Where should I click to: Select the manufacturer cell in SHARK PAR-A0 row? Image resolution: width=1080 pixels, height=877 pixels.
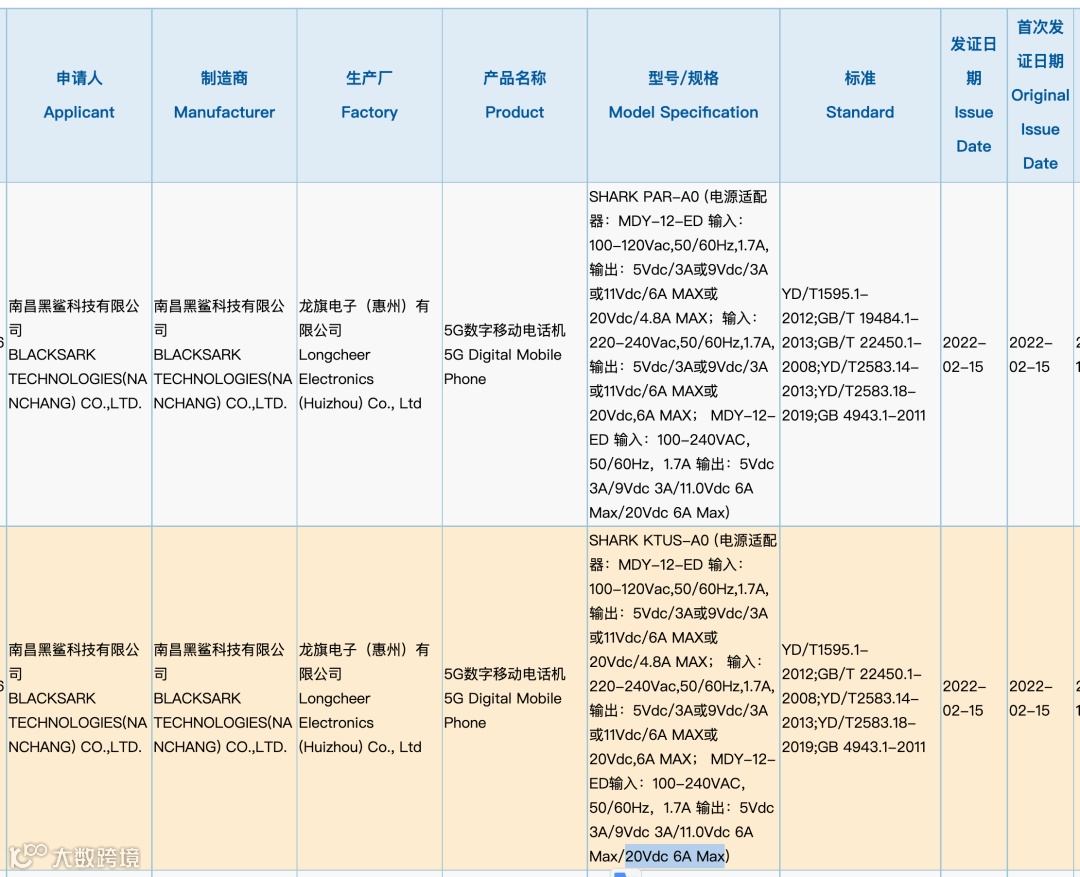pos(225,354)
